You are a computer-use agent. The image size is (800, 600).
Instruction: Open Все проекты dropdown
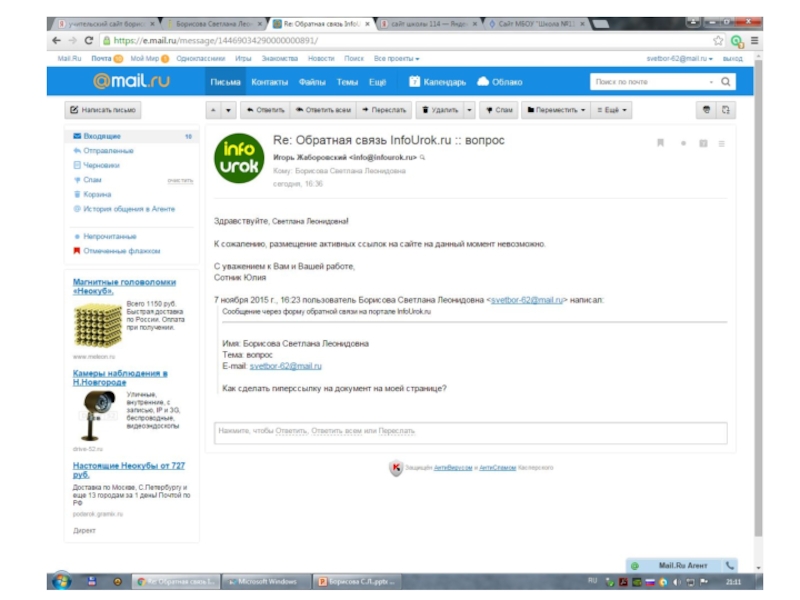click(x=396, y=59)
